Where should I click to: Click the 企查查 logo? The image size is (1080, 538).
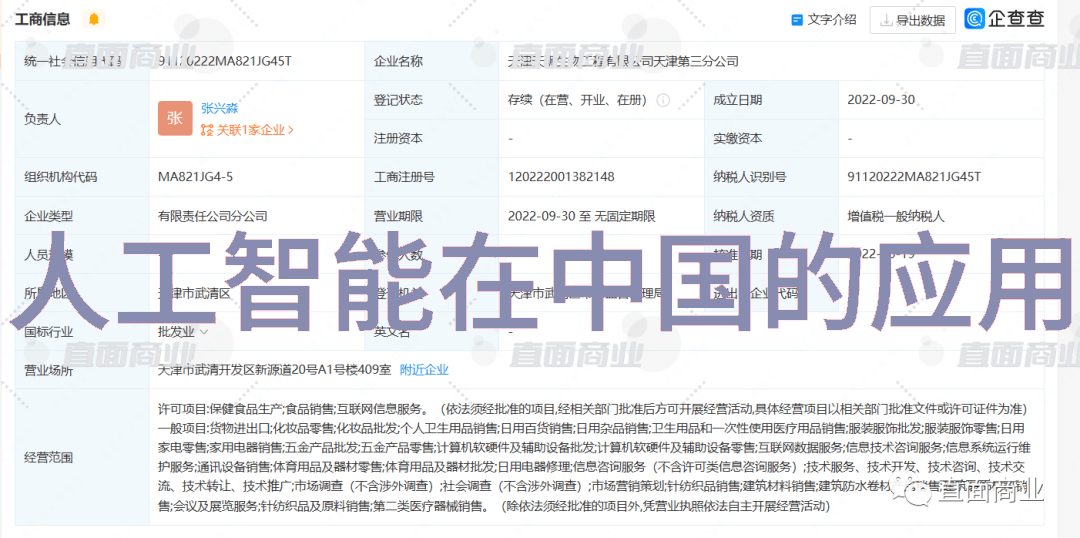pos(1005,19)
